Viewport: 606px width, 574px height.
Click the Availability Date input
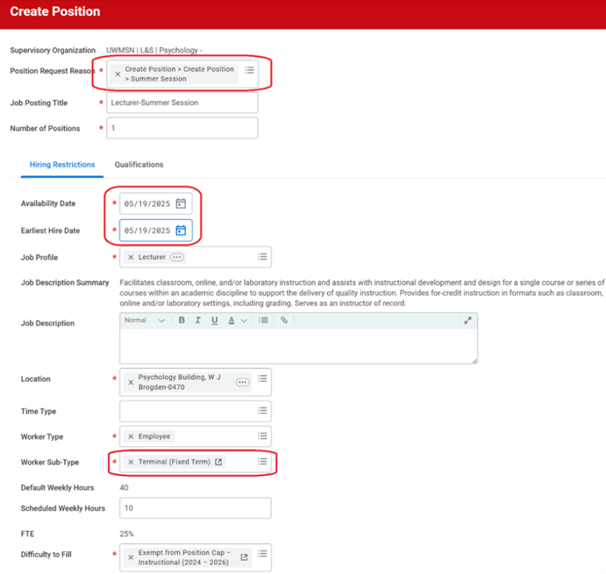(155, 204)
